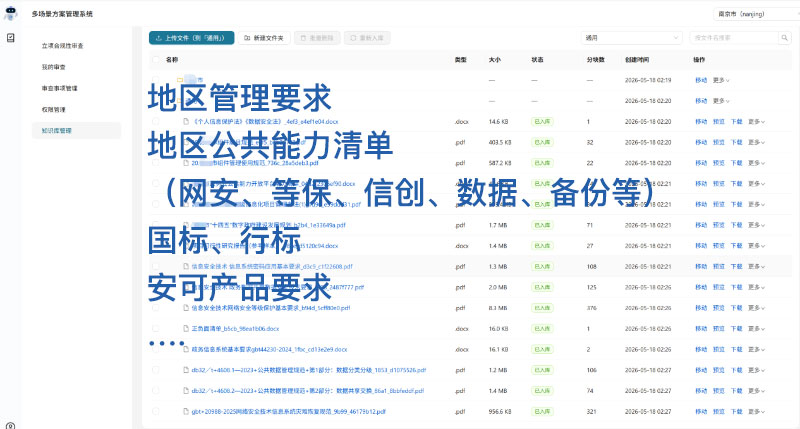Expand 更多 for the 956.6 KB pdf row

click(x=757, y=411)
